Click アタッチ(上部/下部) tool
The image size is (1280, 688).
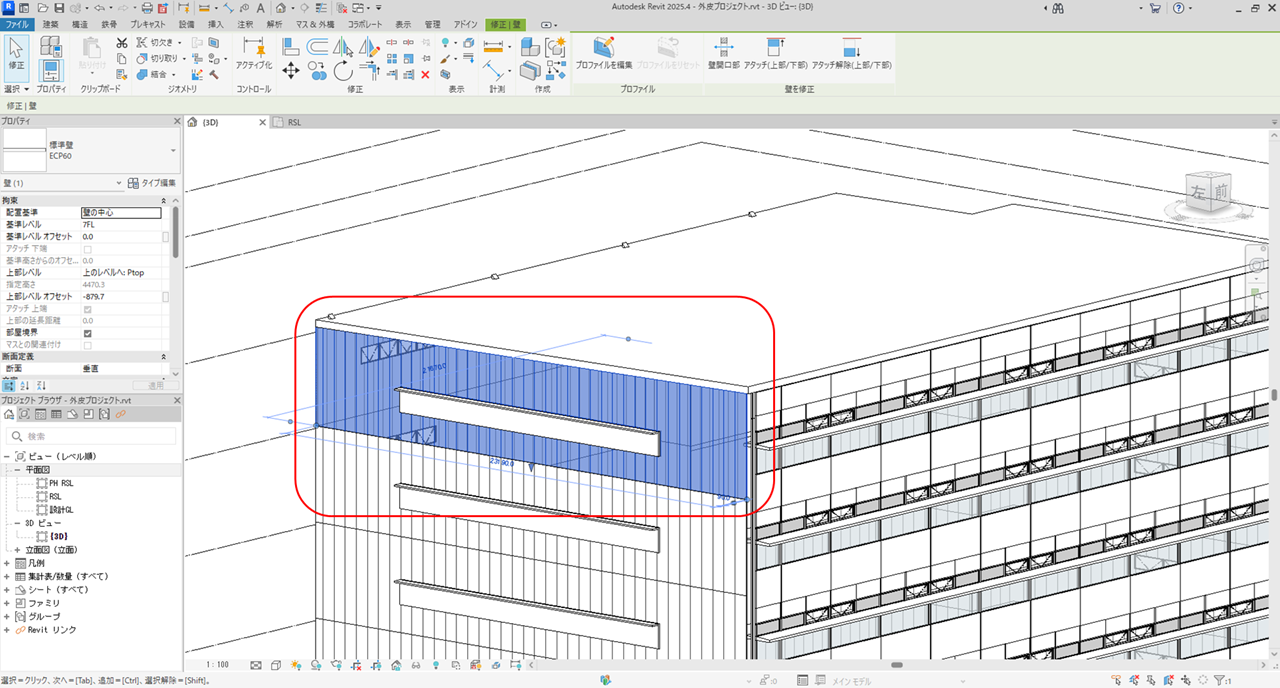(775, 51)
